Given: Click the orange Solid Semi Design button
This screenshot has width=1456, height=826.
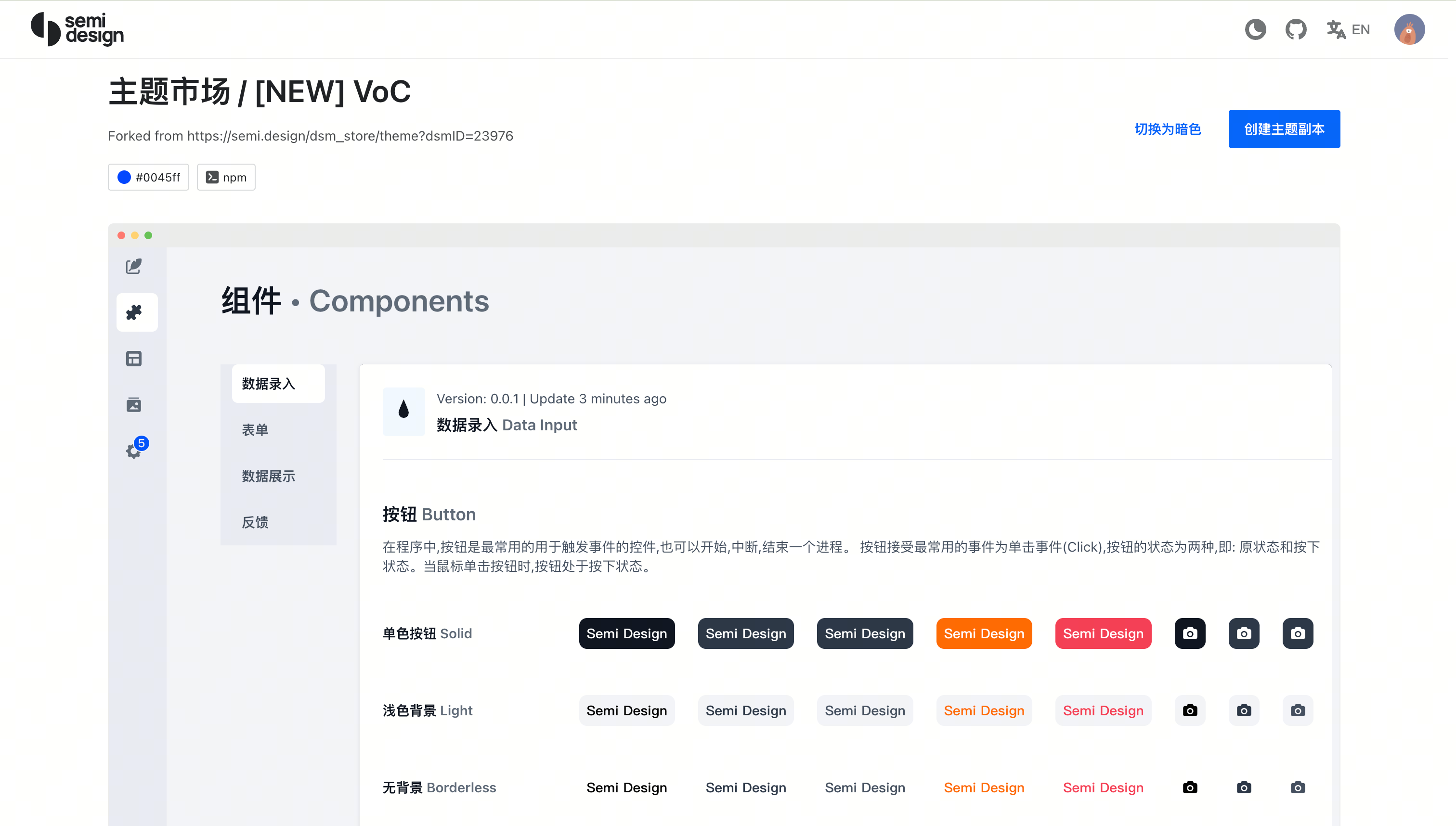Looking at the screenshot, I should click(x=984, y=633).
